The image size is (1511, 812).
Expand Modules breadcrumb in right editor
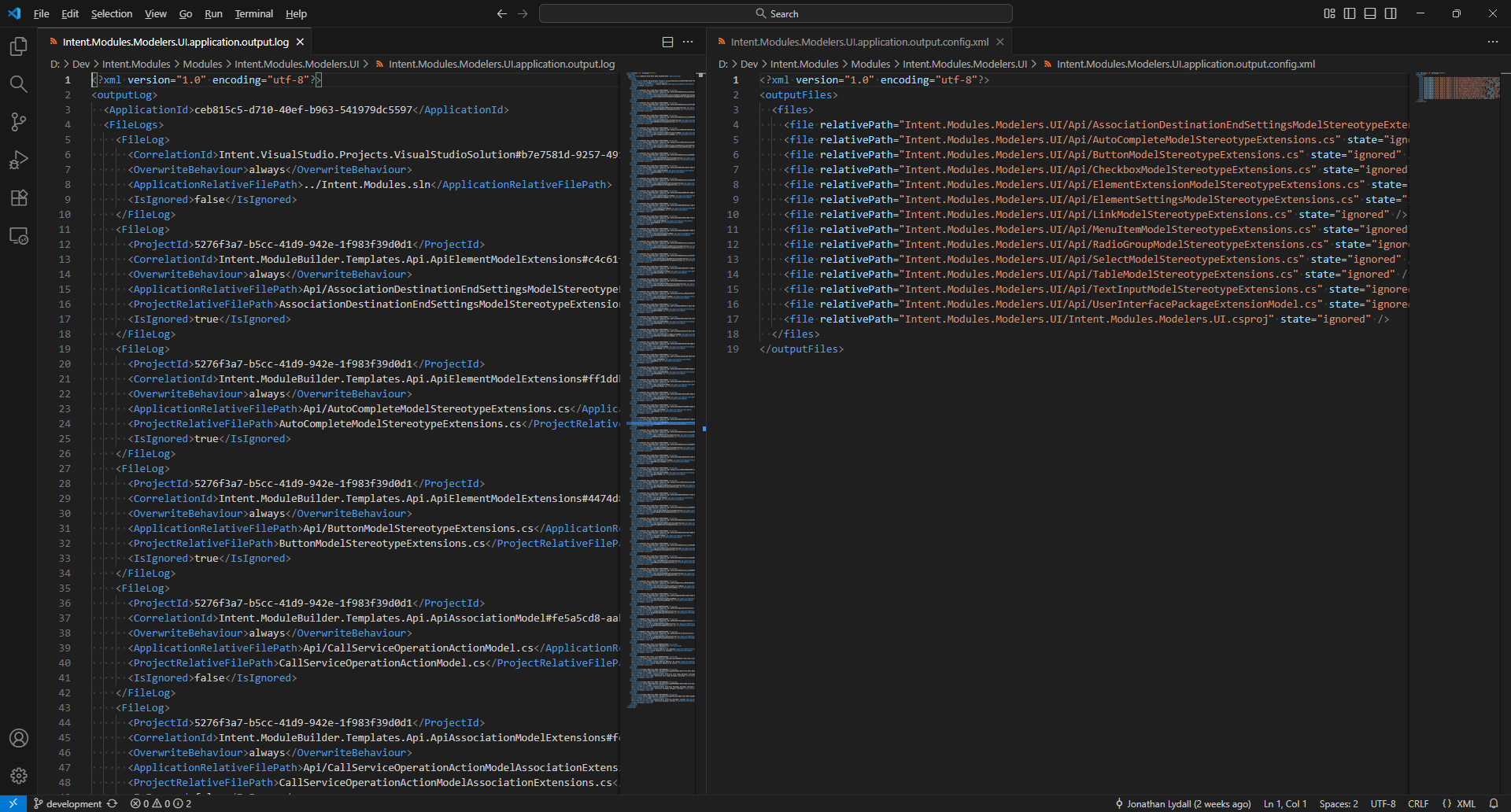click(870, 64)
